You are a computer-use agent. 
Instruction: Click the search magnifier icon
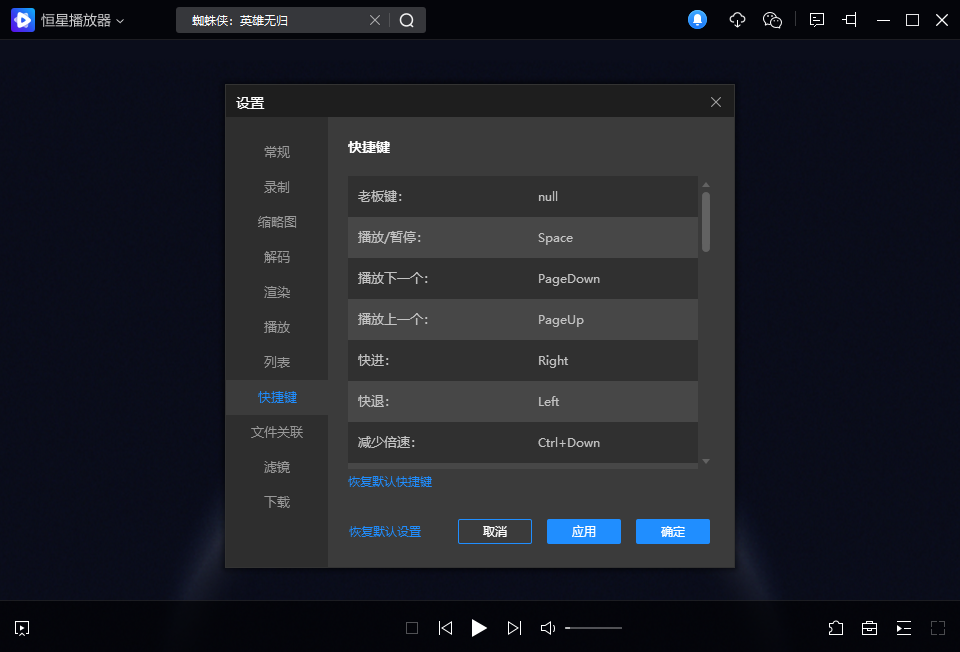(x=407, y=20)
